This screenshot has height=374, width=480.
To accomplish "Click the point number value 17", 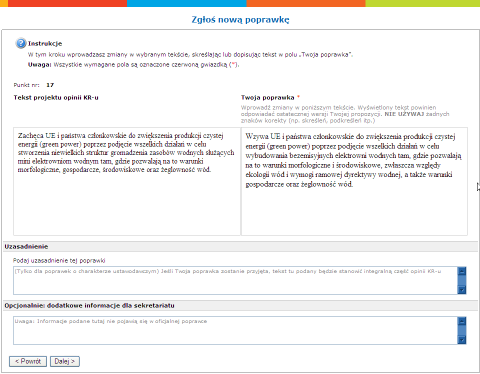I will pyautogui.click(x=50, y=85).
